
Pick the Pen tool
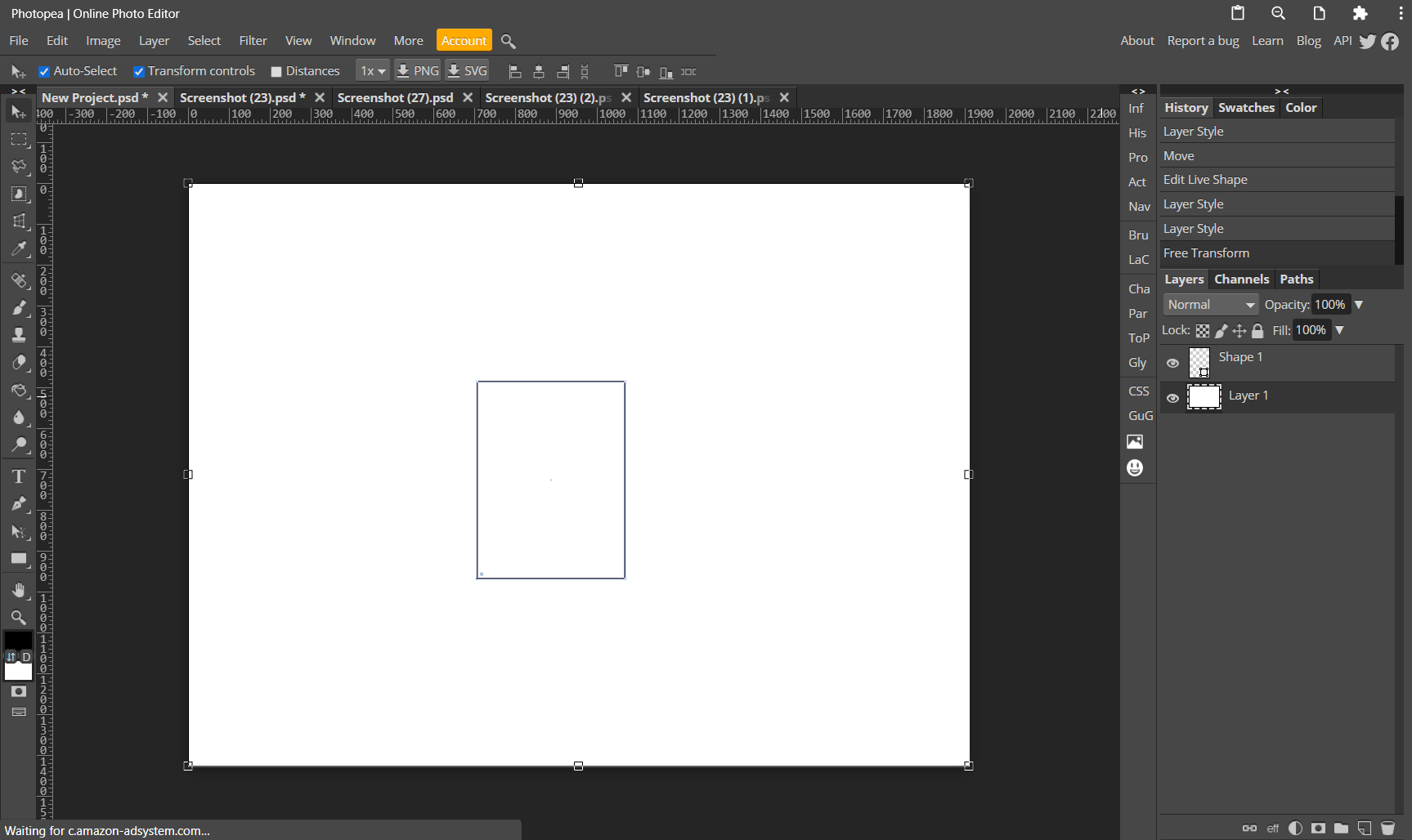[18, 503]
